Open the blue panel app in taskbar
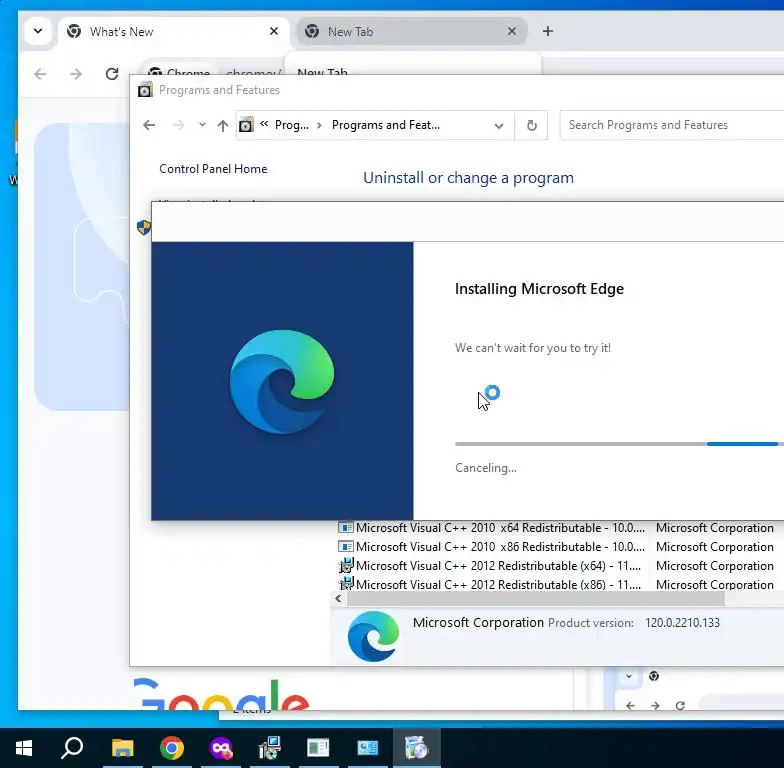784x768 pixels. [x=368, y=748]
